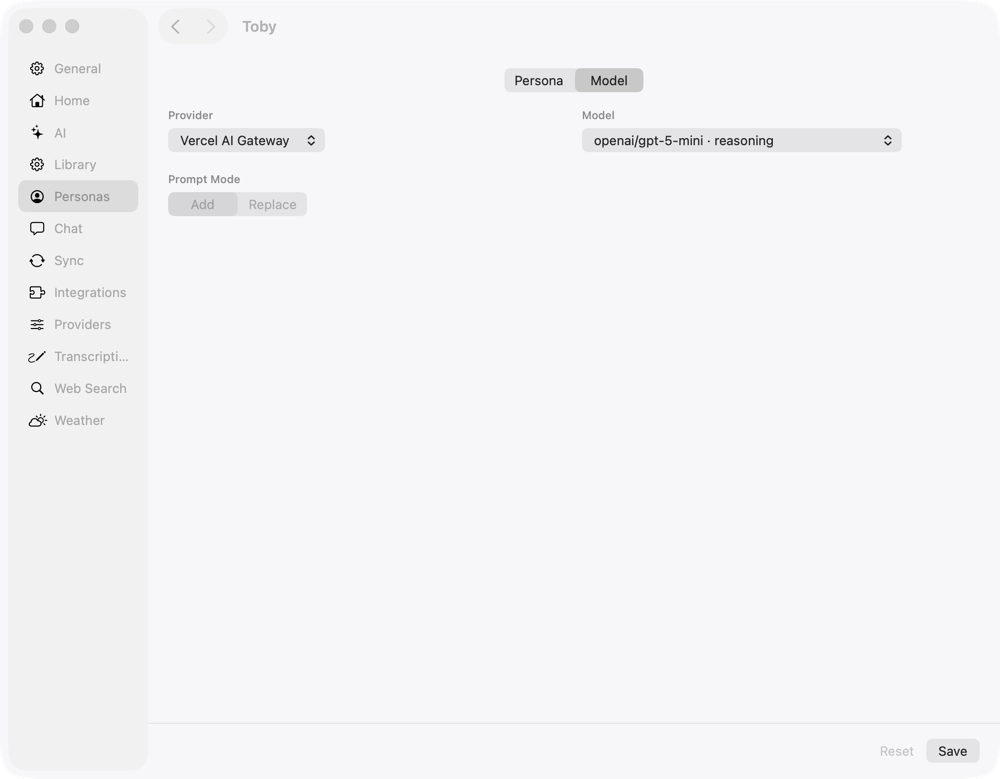Click the Providers sliders icon
The image size is (1000, 779).
[37, 324]
